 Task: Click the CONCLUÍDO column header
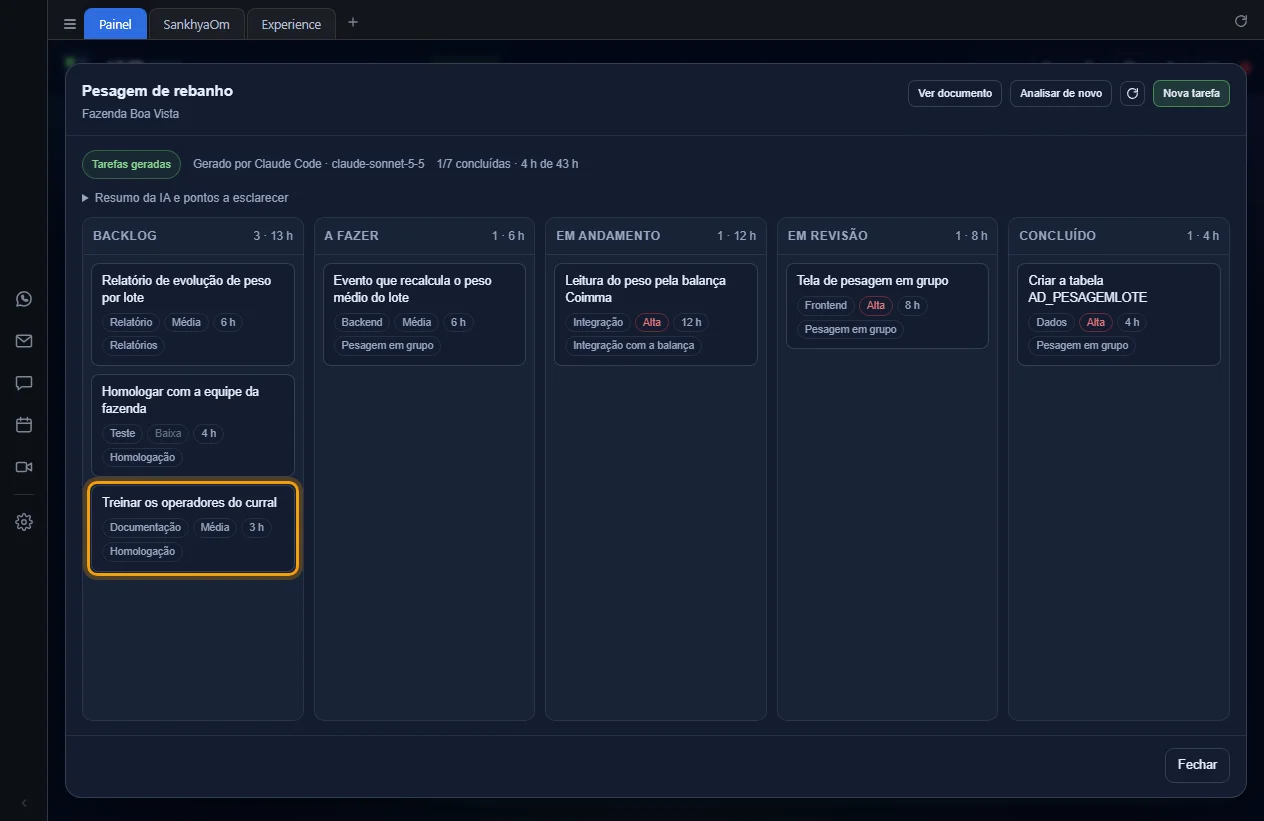[1058, 236]
